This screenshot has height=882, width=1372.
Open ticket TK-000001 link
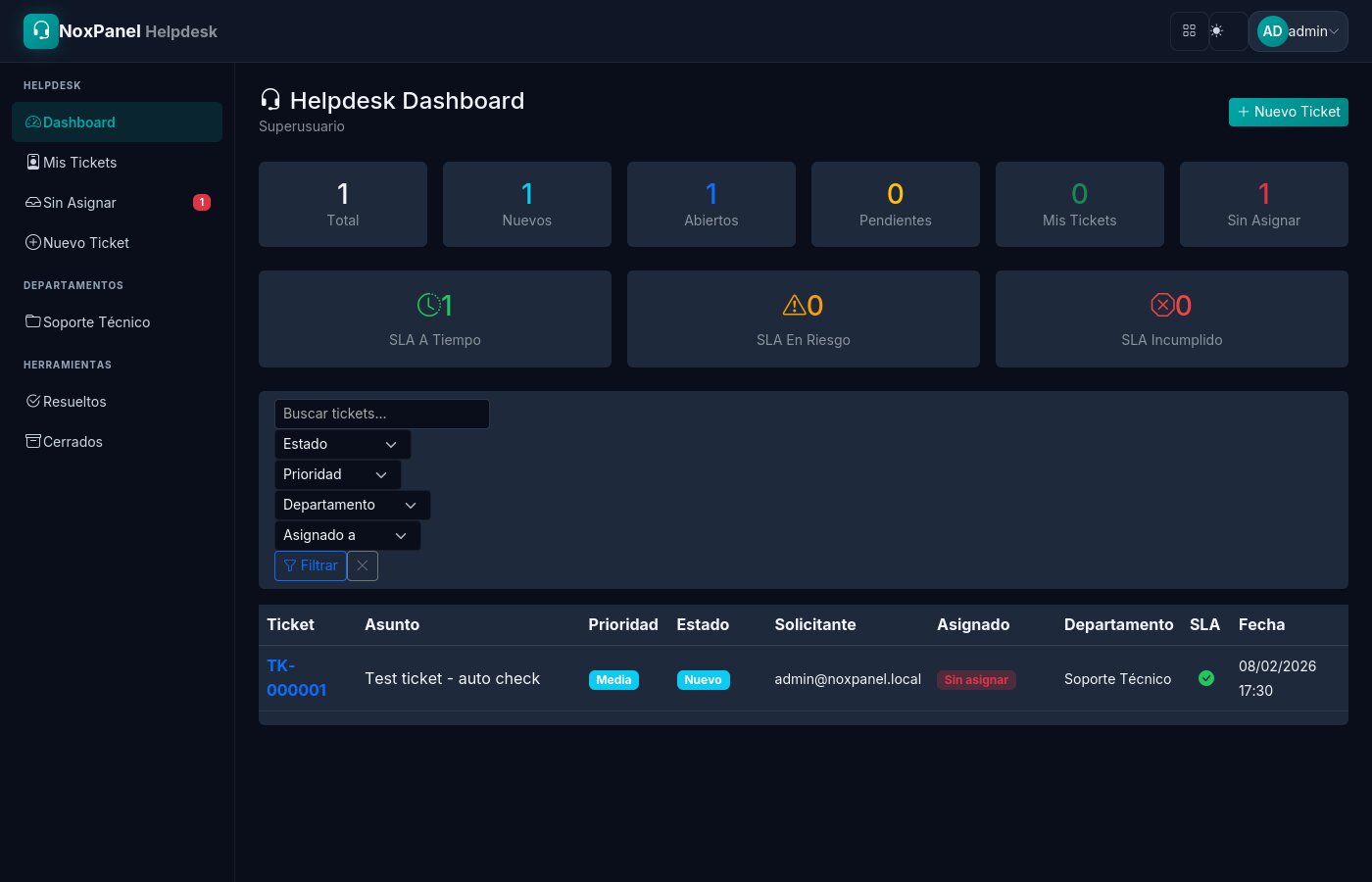(x=295, y=677)
